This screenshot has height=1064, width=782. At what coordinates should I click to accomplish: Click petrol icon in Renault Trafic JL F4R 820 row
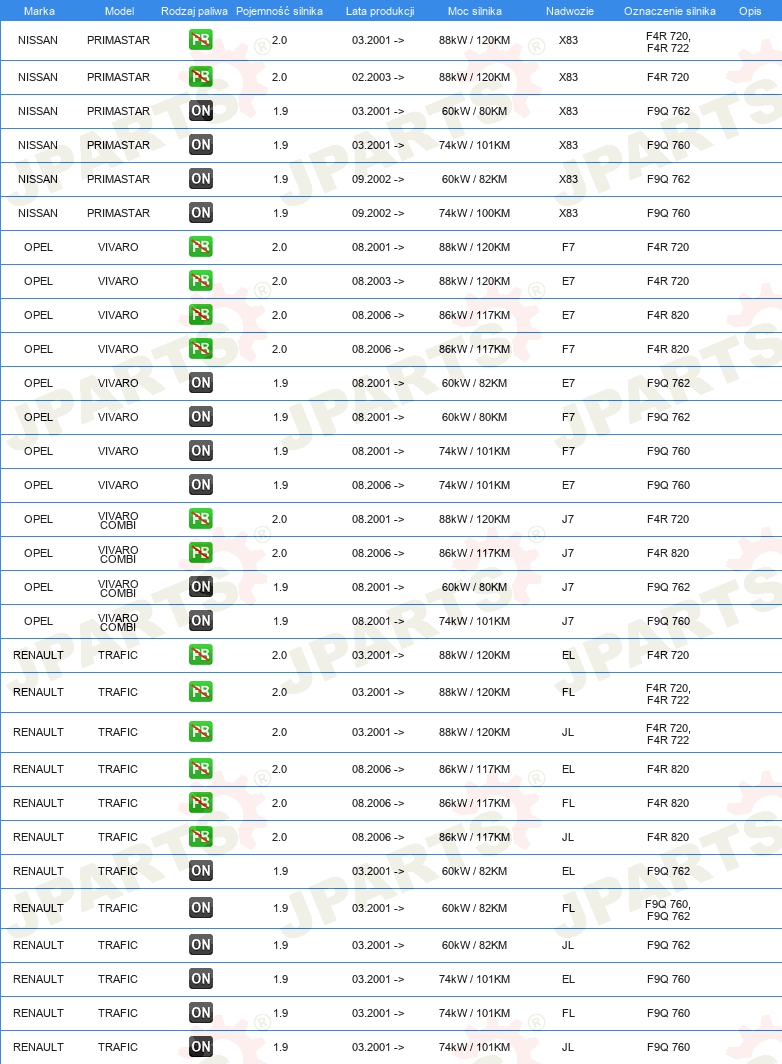(x=200, y=836)
